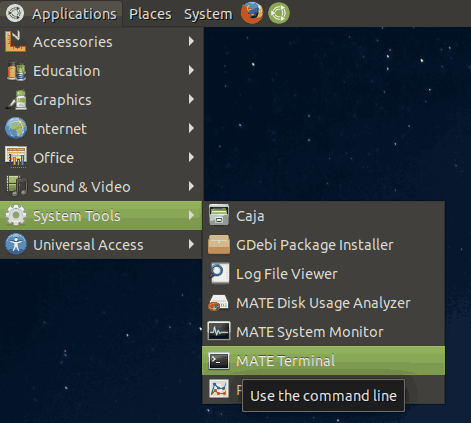Click the green Ubuntu MATE panel icon
471x423 pixels.
(279, 13)
